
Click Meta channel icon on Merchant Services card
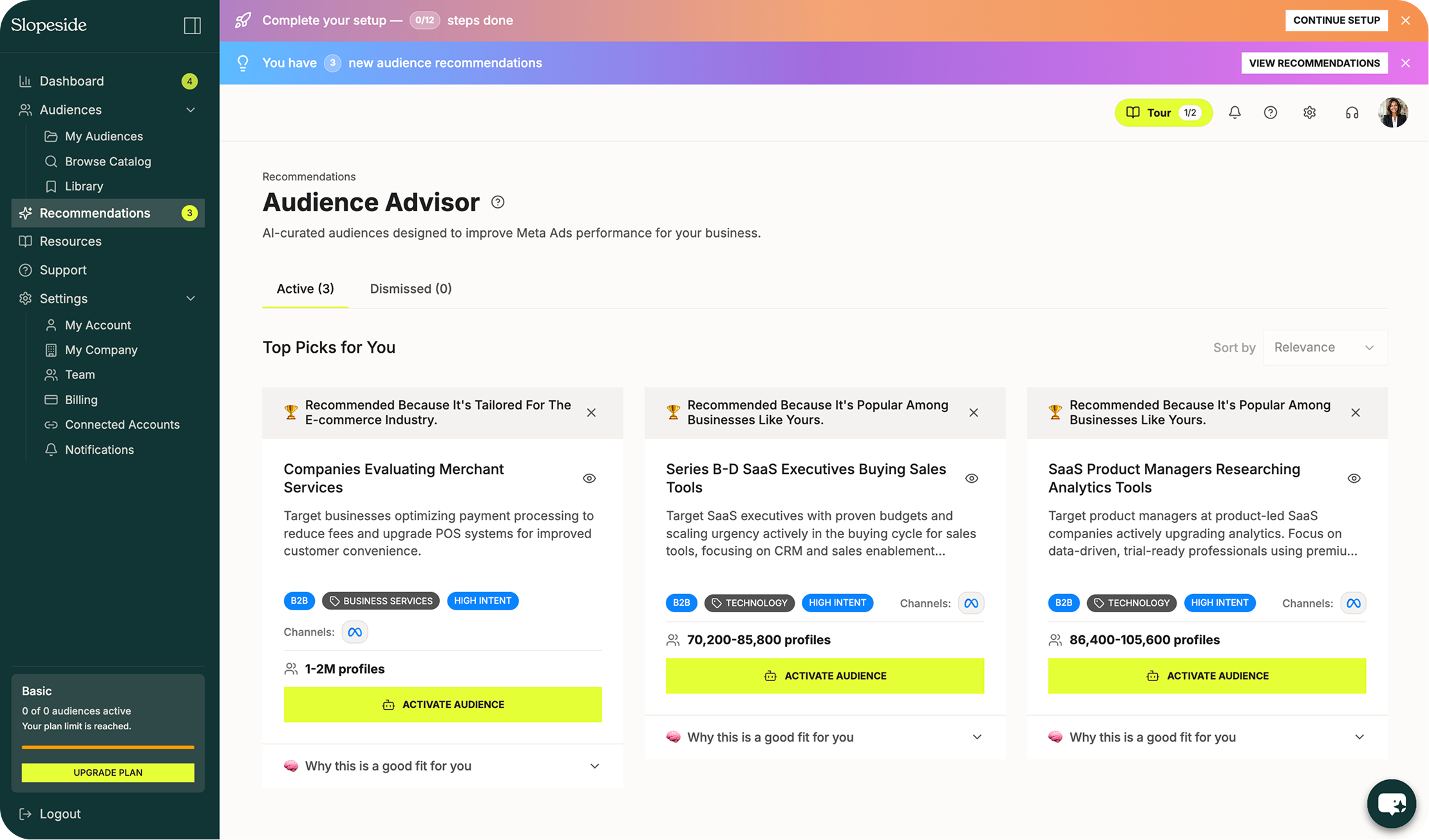(x=355, y=632)
